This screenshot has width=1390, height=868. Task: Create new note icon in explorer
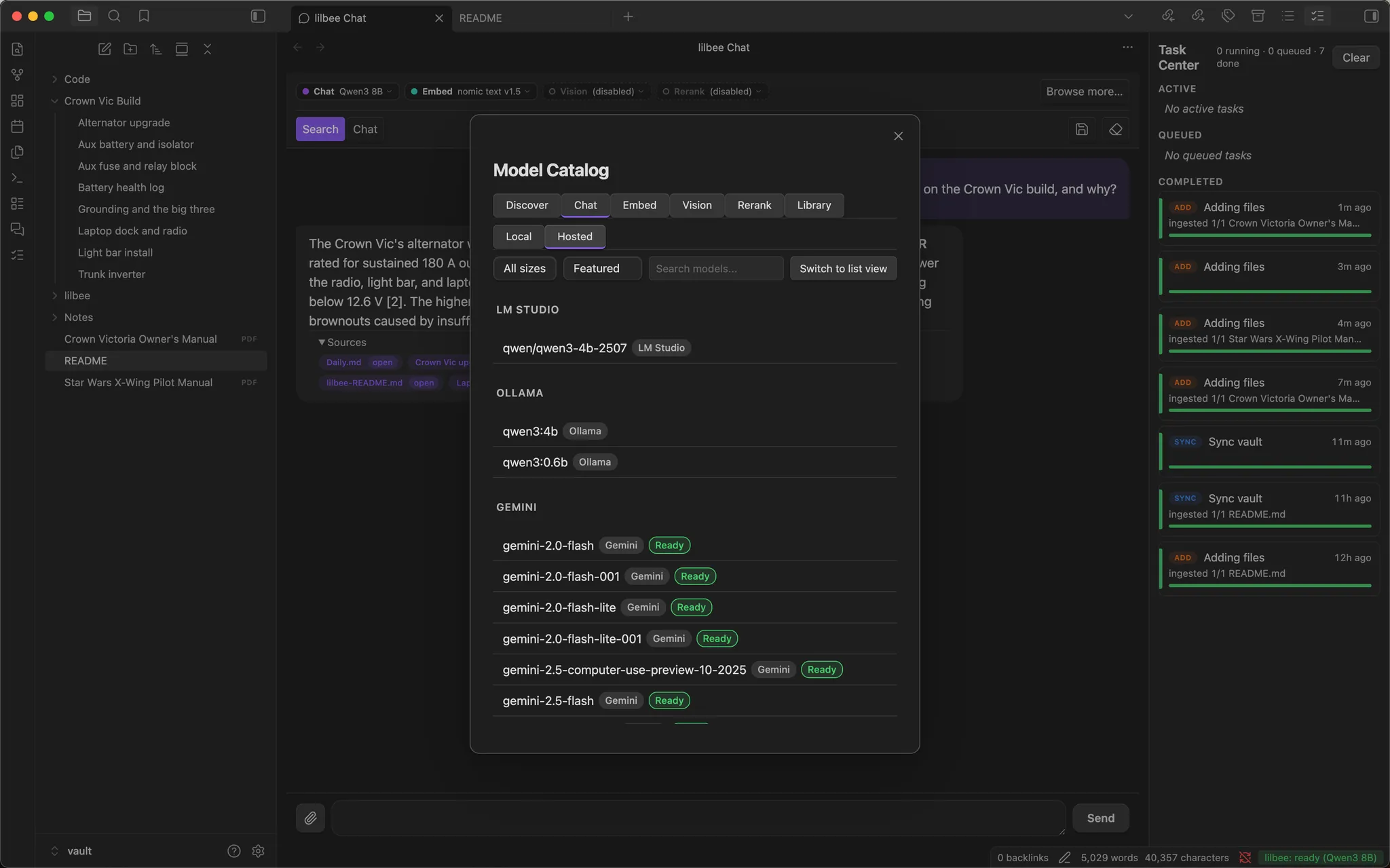105,49
